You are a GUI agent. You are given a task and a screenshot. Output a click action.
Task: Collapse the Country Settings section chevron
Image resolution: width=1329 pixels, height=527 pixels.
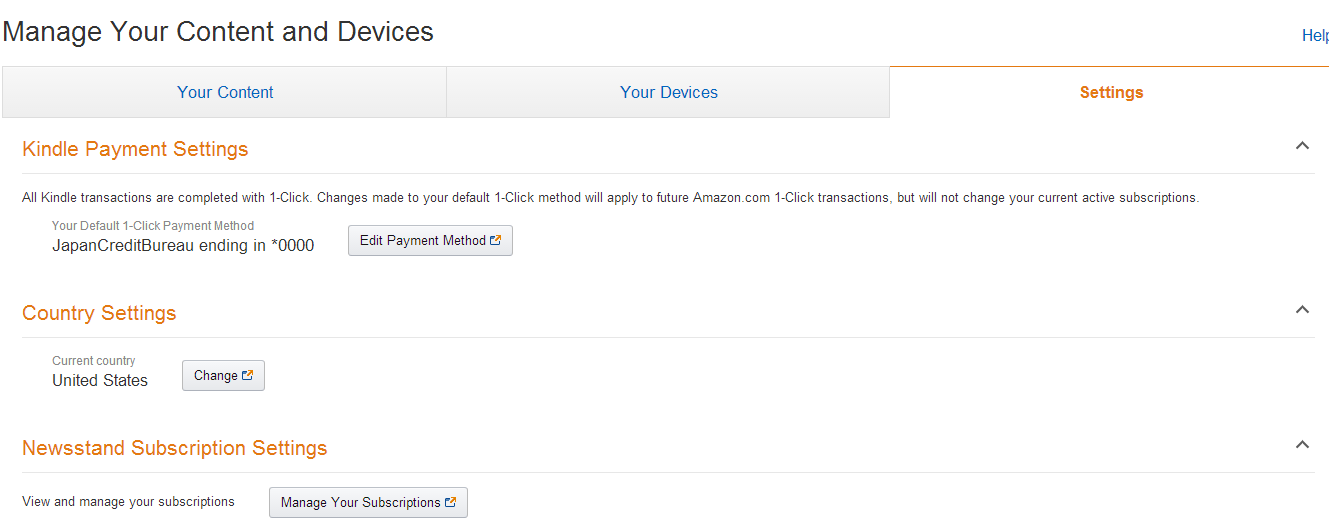[1302, 310]
